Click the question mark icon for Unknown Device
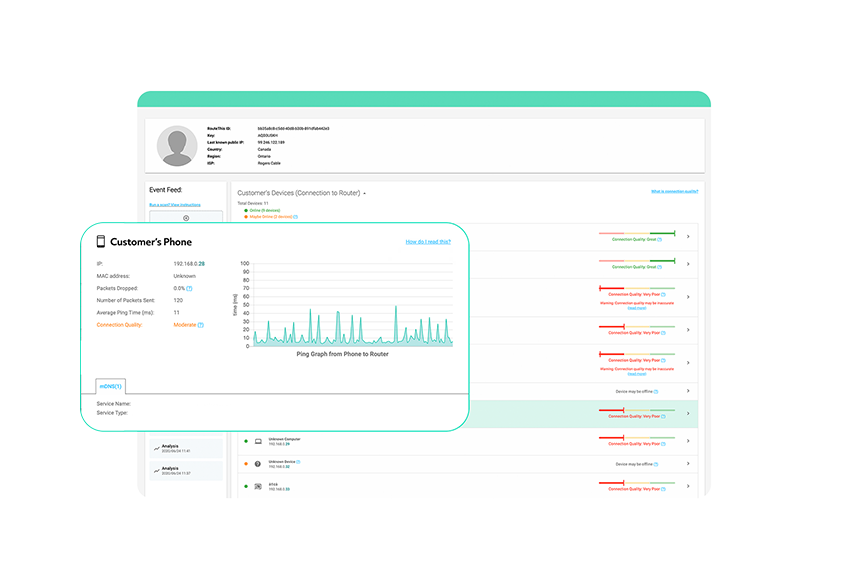 [x=258, y=464]
